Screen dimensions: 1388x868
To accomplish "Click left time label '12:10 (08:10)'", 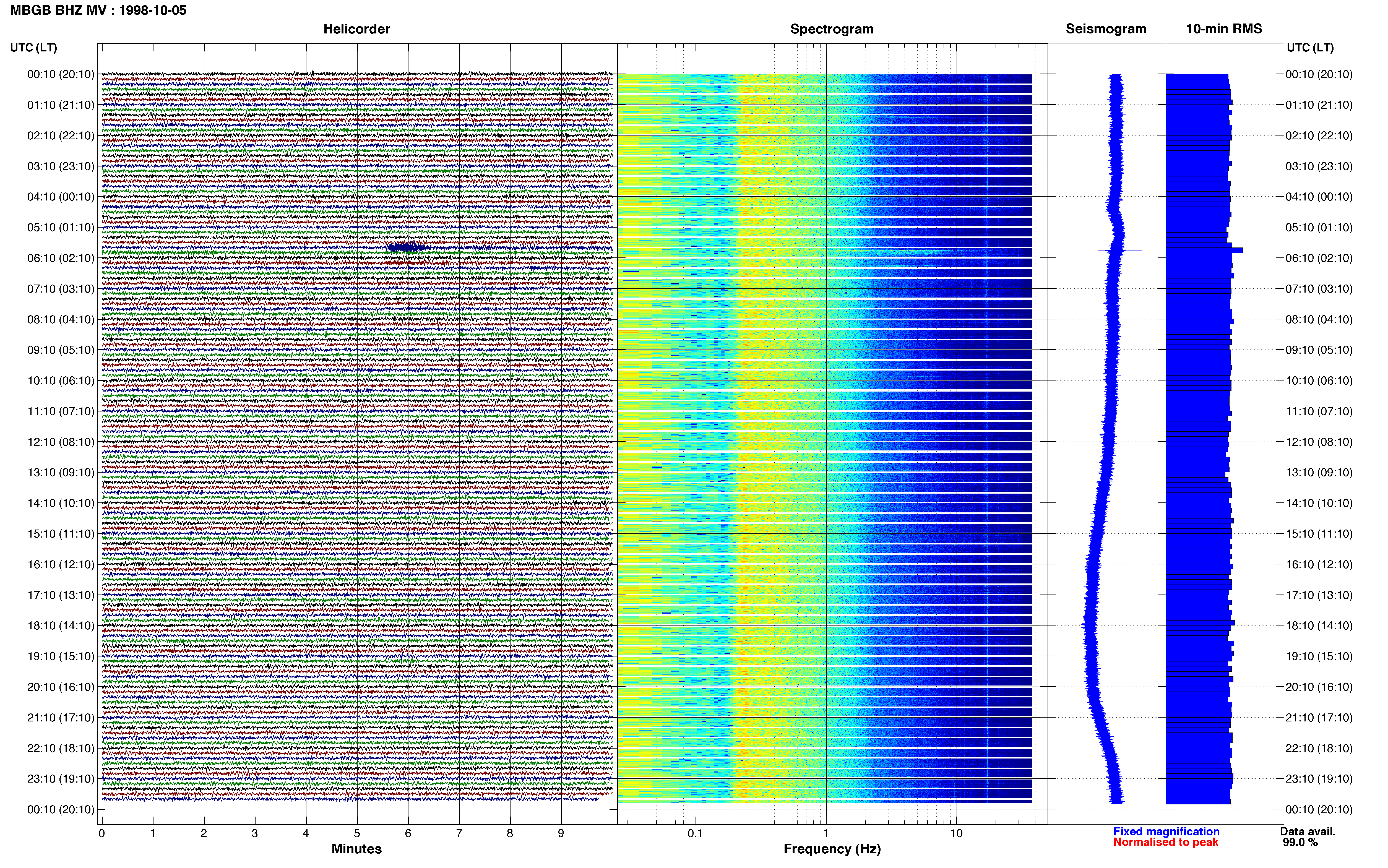I will [60, 442].
